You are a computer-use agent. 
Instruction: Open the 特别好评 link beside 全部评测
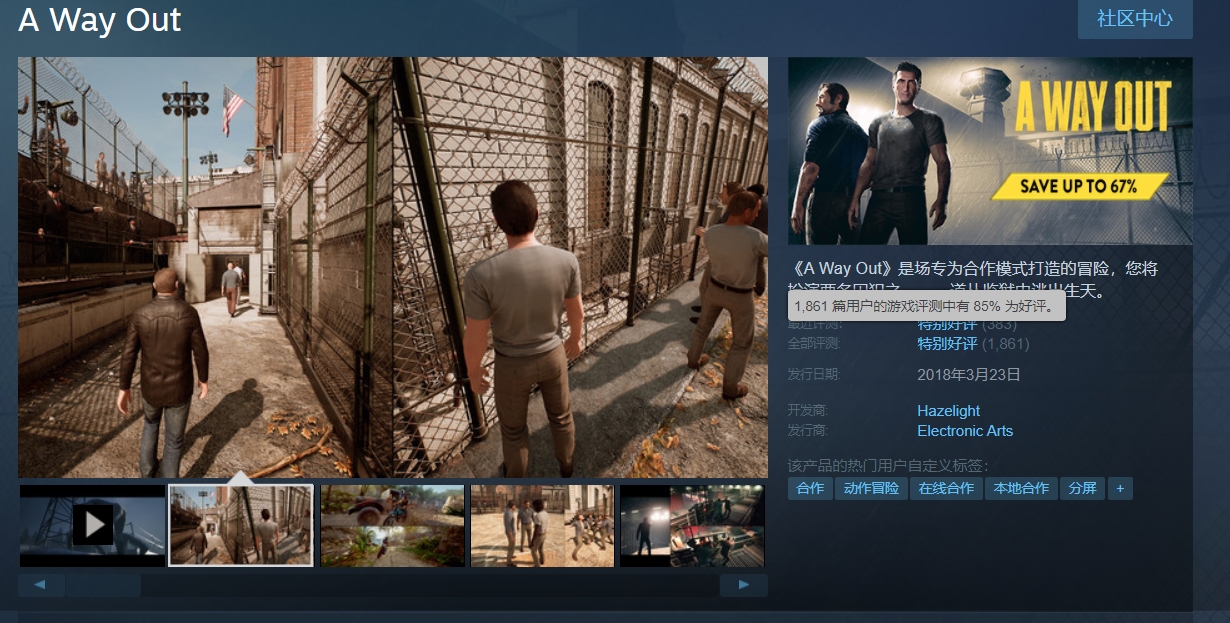click(x=947, y=344)
